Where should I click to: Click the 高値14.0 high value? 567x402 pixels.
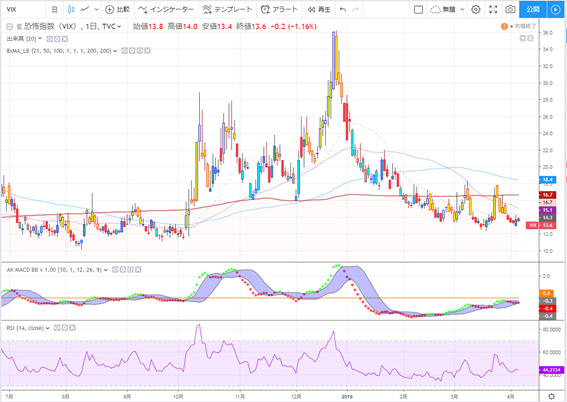pyautogui.click(x=182, y=26)
